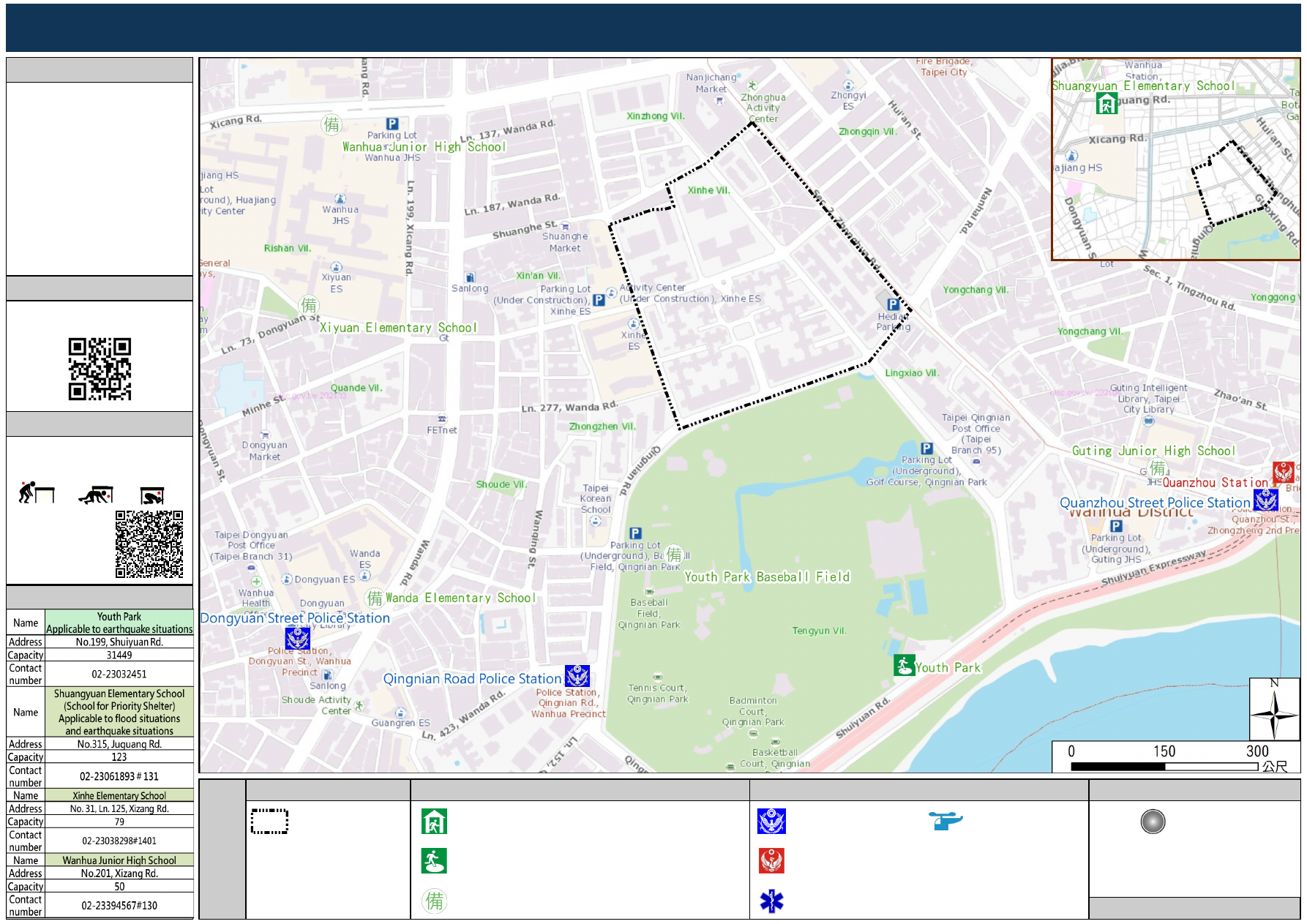Click the green shelter house legend icon
The height and width of the screenshot is (924, 1307).
click(434, 822)
